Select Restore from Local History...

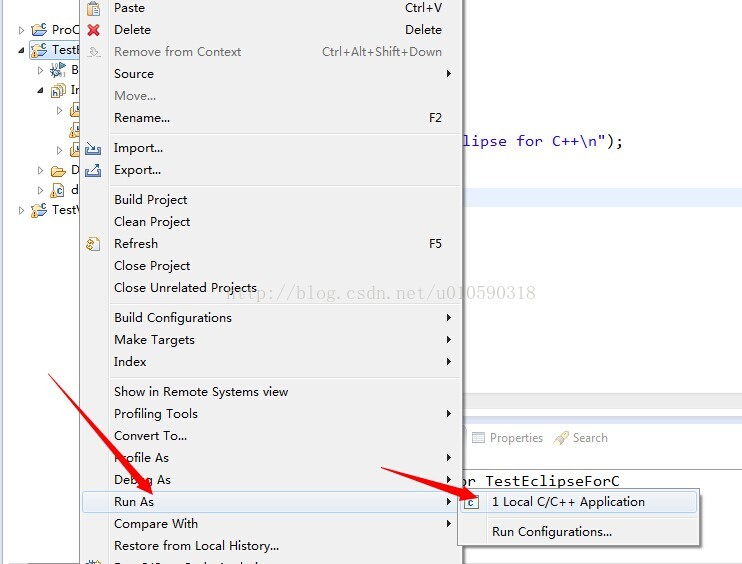click(271, 546)
